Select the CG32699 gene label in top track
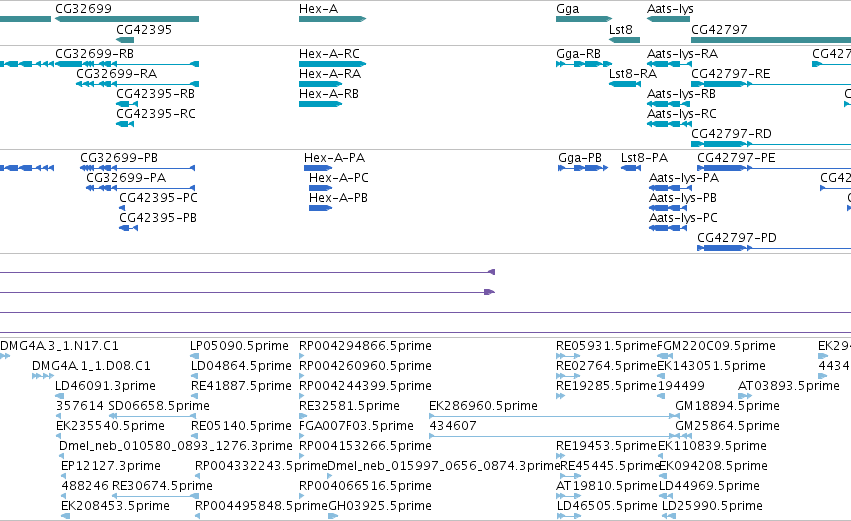The image size is (851, 521). (x=84, y=9)
